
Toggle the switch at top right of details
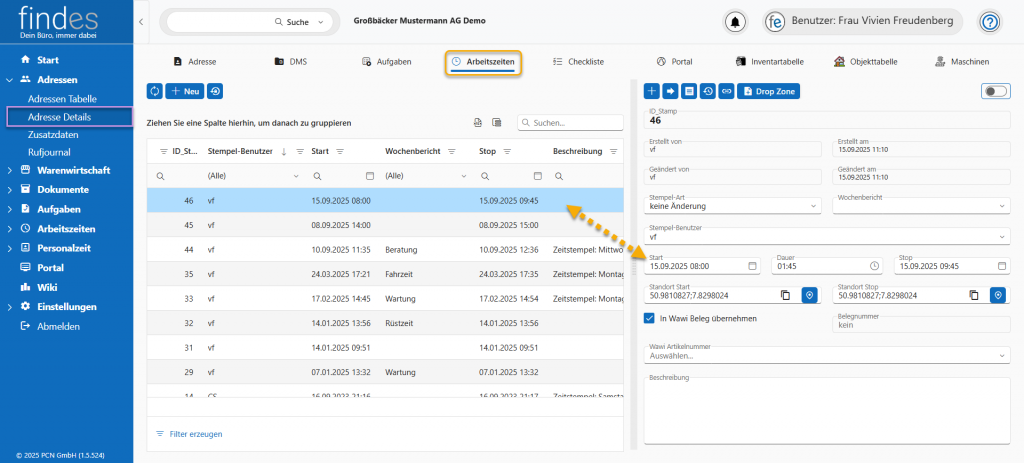[995, 91]
